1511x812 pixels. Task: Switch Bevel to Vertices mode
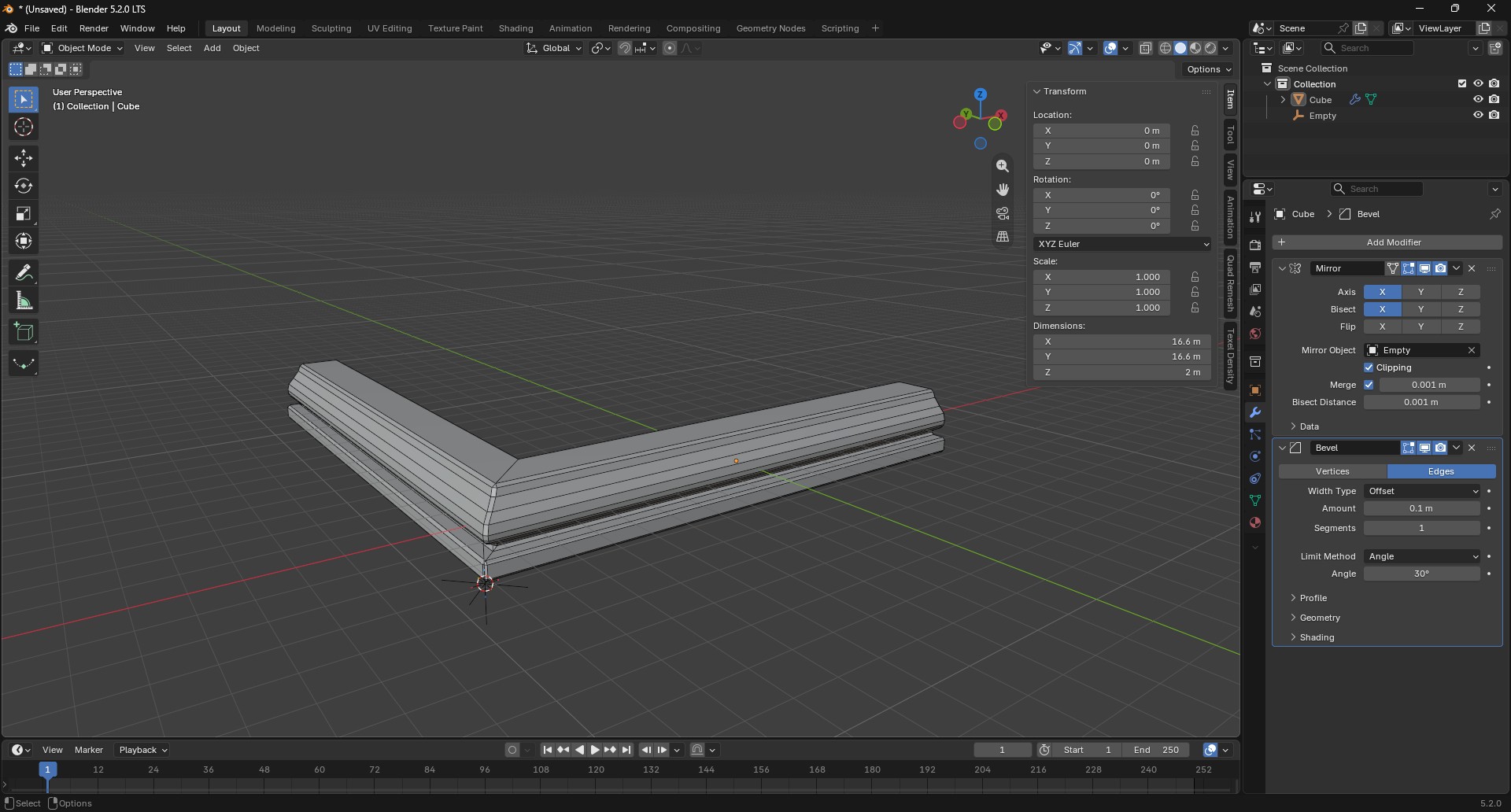click(x=1332, y=471)
